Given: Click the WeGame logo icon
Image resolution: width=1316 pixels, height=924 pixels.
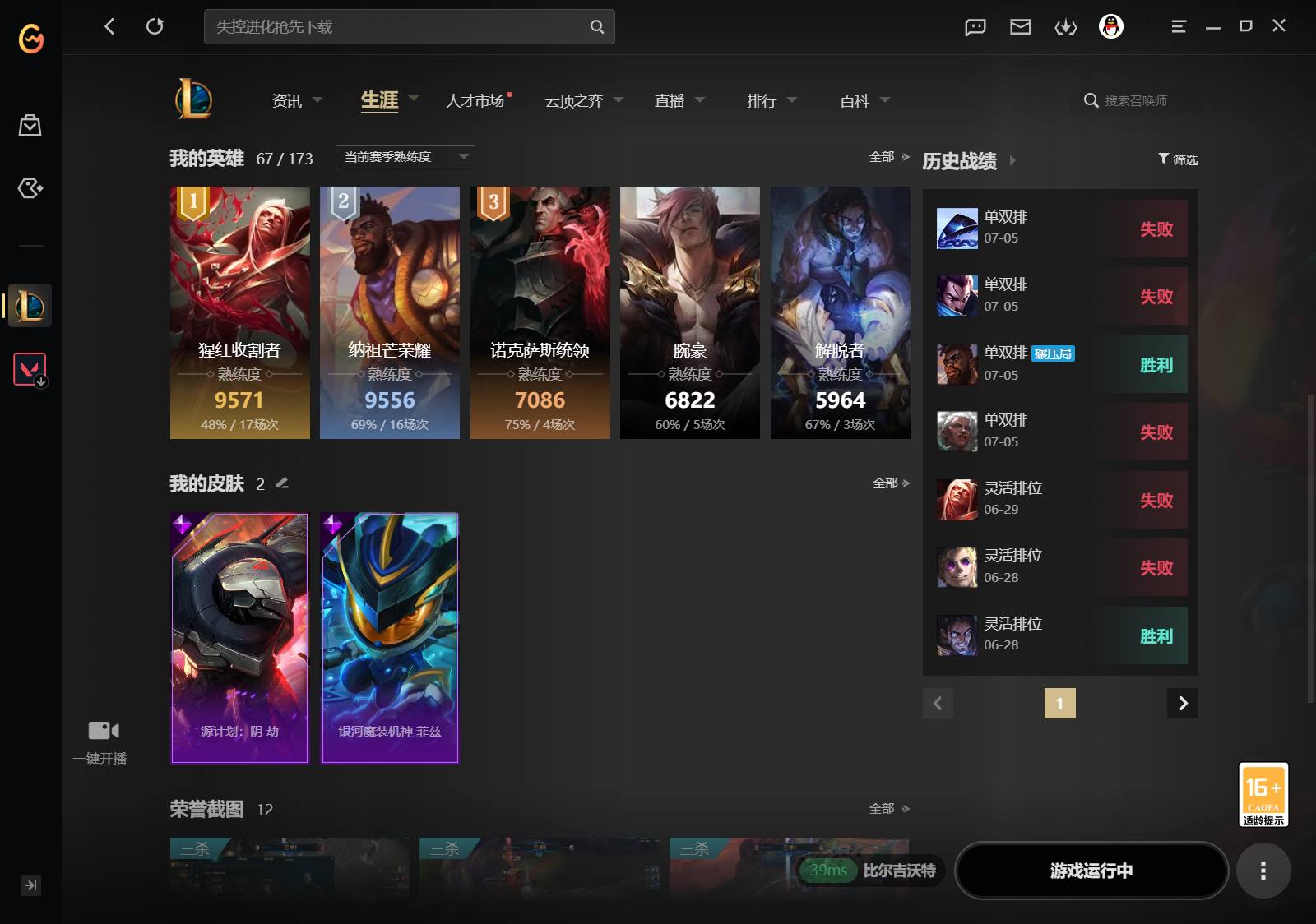Looking at the screenshot, I should [x=30, y=38].
